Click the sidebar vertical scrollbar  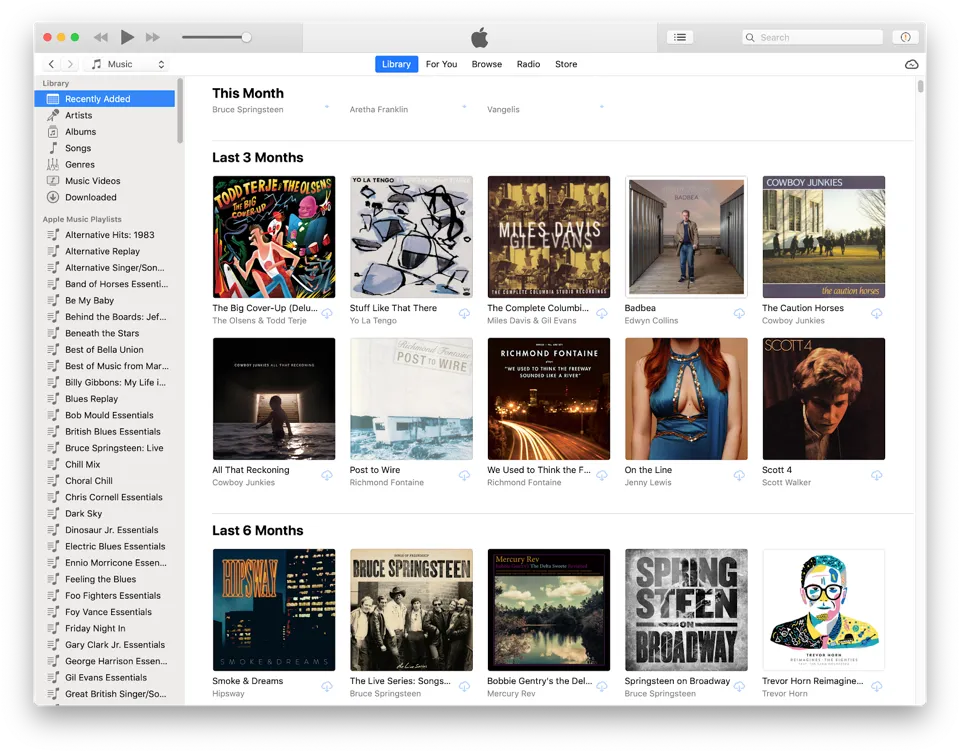click(180, 111)
